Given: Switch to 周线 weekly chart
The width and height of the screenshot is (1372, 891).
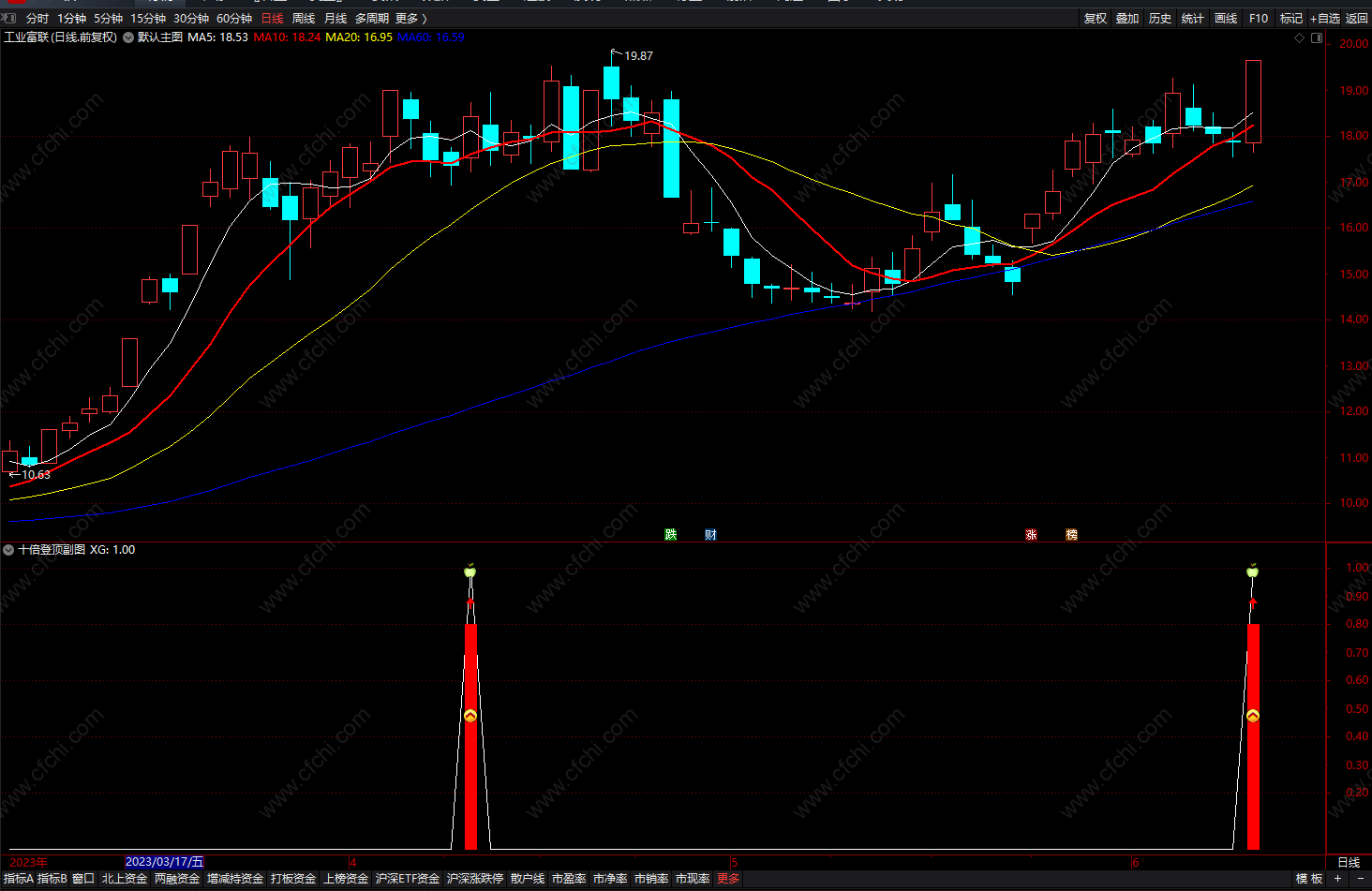Looking at the screenshot, I should pyautogui.click(x=304, y=19).
